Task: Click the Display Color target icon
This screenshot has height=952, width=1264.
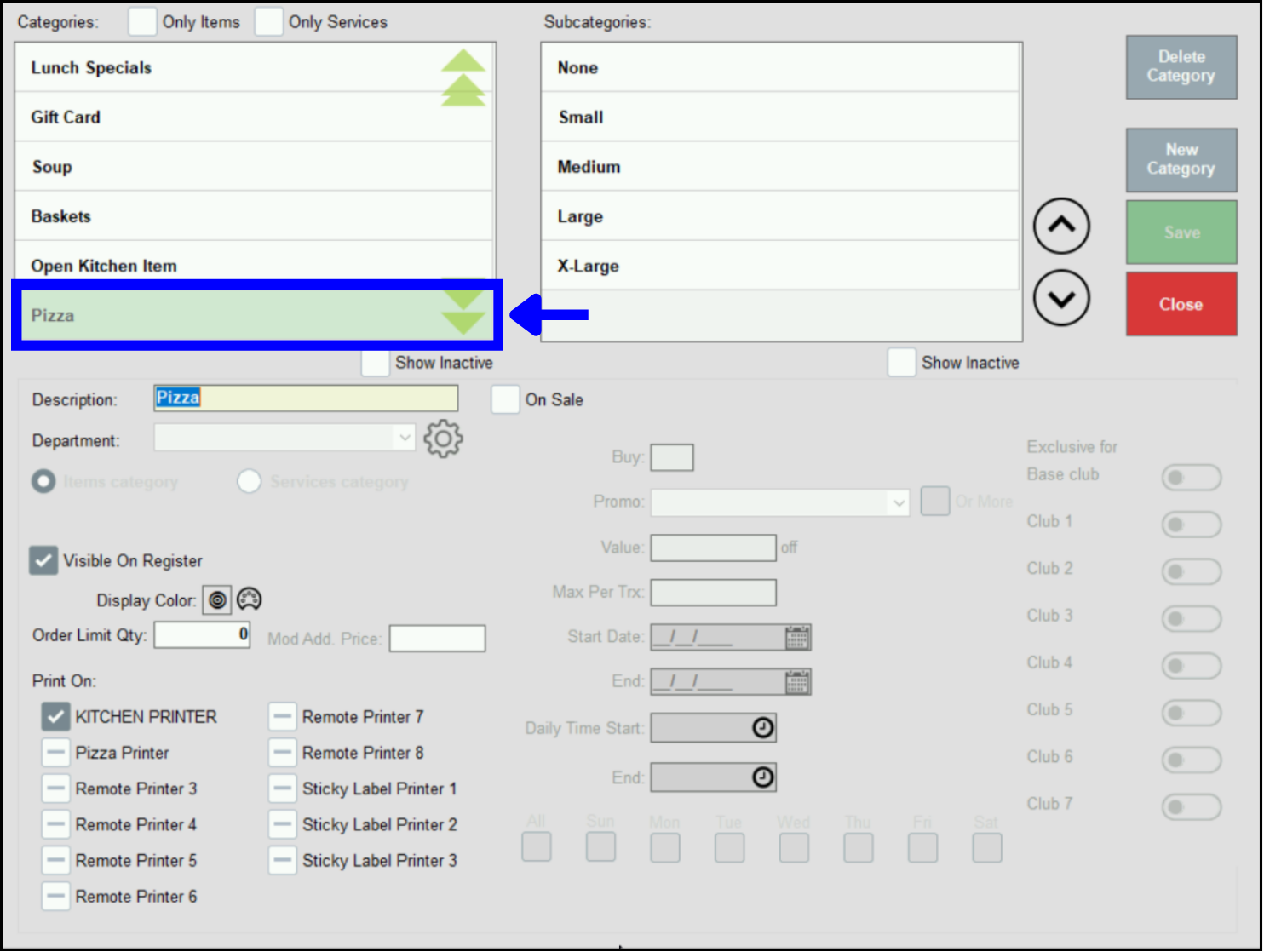Action: (x=217, y=599)
